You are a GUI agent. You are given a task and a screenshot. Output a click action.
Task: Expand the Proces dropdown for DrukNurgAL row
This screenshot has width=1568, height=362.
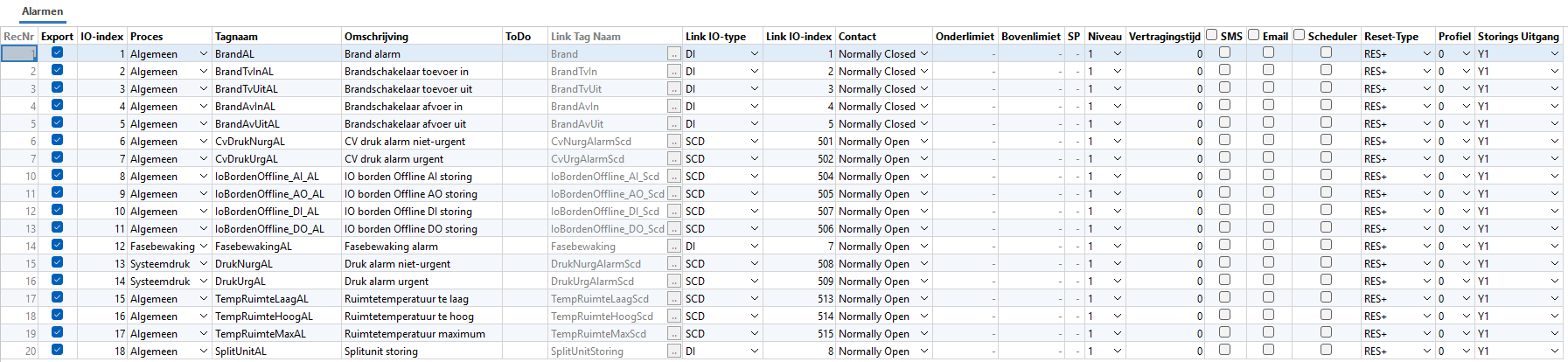click(204, 264)
